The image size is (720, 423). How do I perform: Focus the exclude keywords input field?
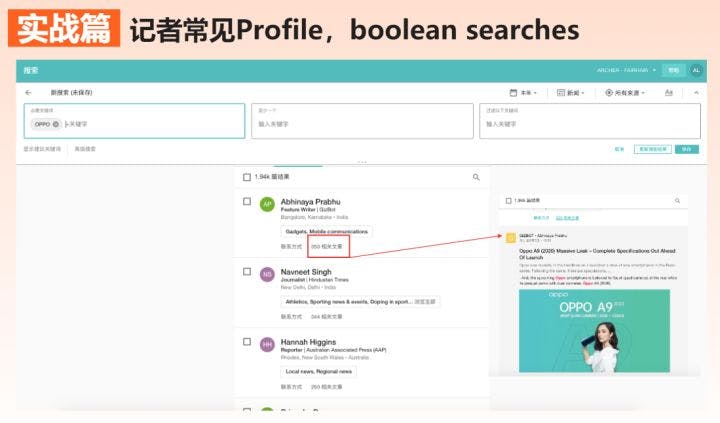(x=590, y=121)
